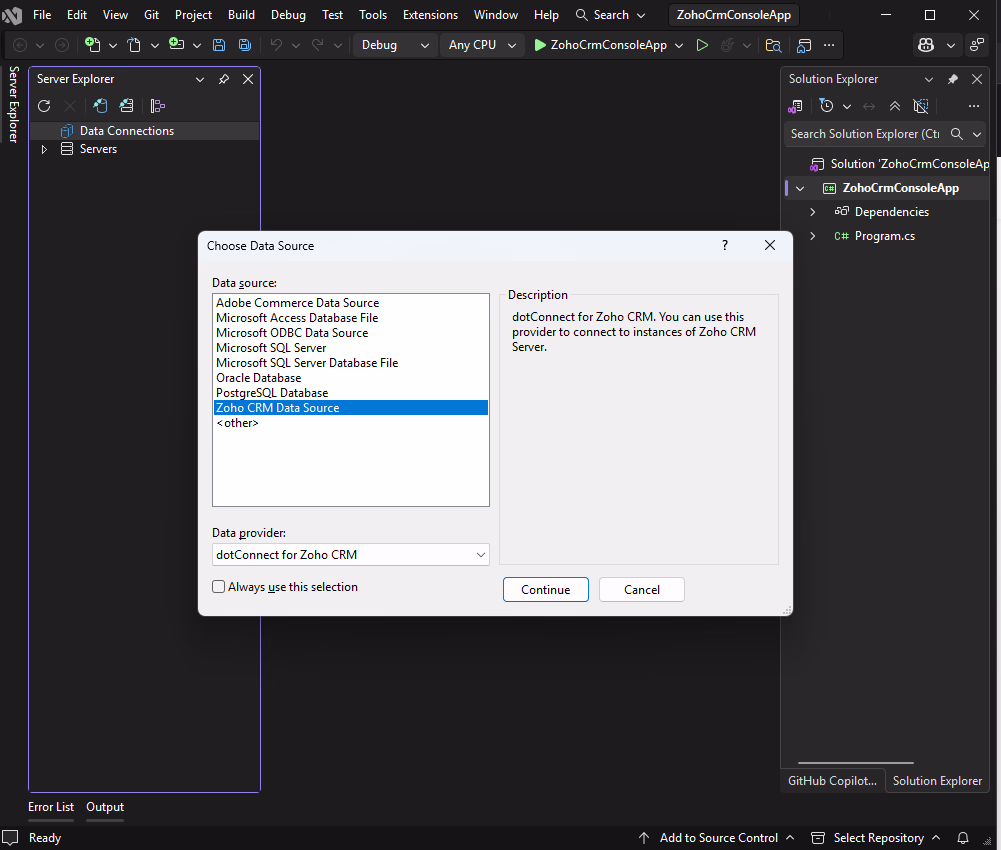Expand the Dependencies node
The width and height of the screenshot is (1001, 850).
[x=812, y=212]
